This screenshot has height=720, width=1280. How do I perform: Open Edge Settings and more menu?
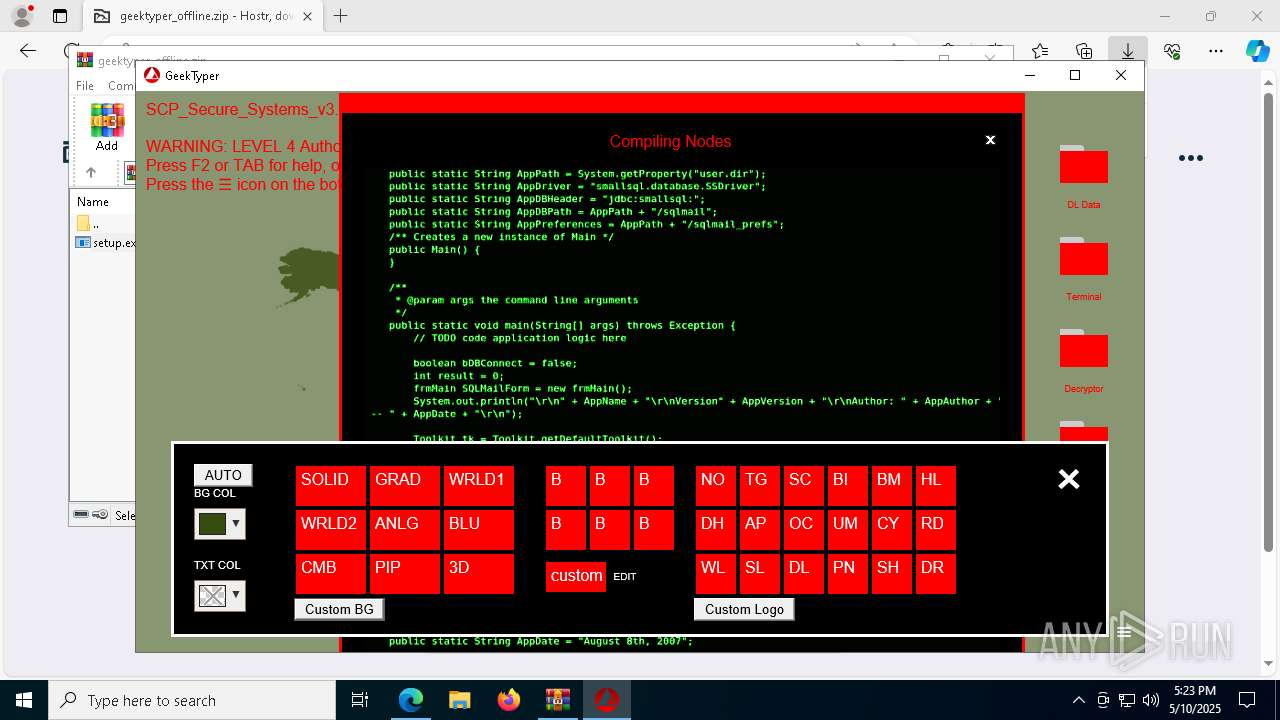tap(1215, 51)
